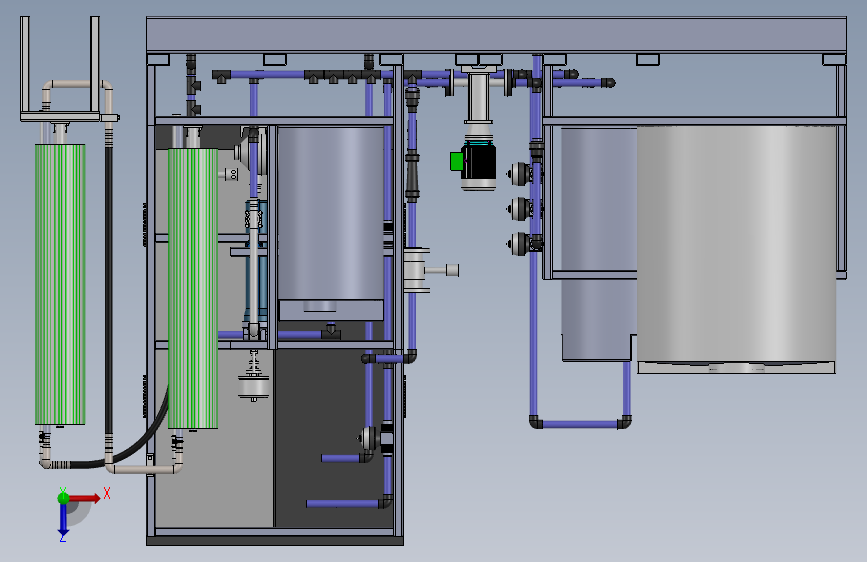867x562 pixels.
Task: Select the leftmost green filter housing outside the frame
Action: (x=60, y=284)
